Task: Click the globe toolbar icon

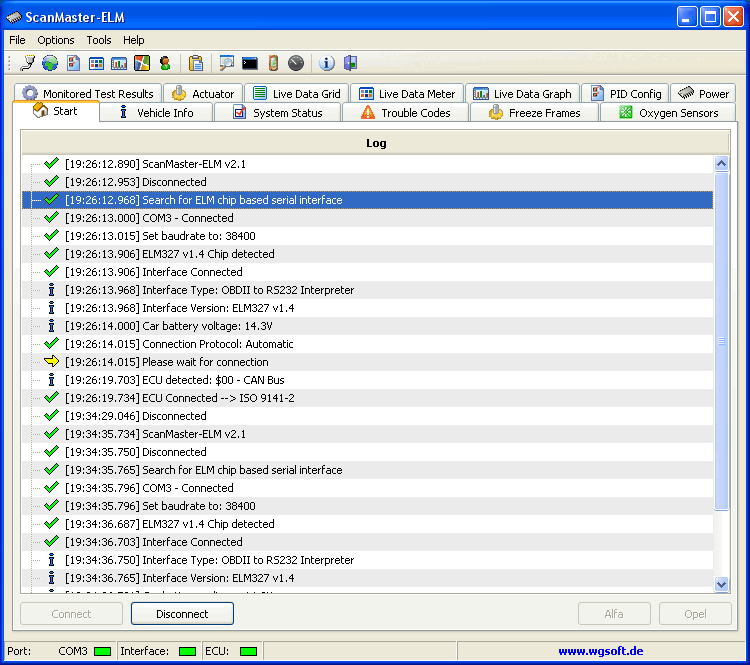Action: tap(50, 63)
